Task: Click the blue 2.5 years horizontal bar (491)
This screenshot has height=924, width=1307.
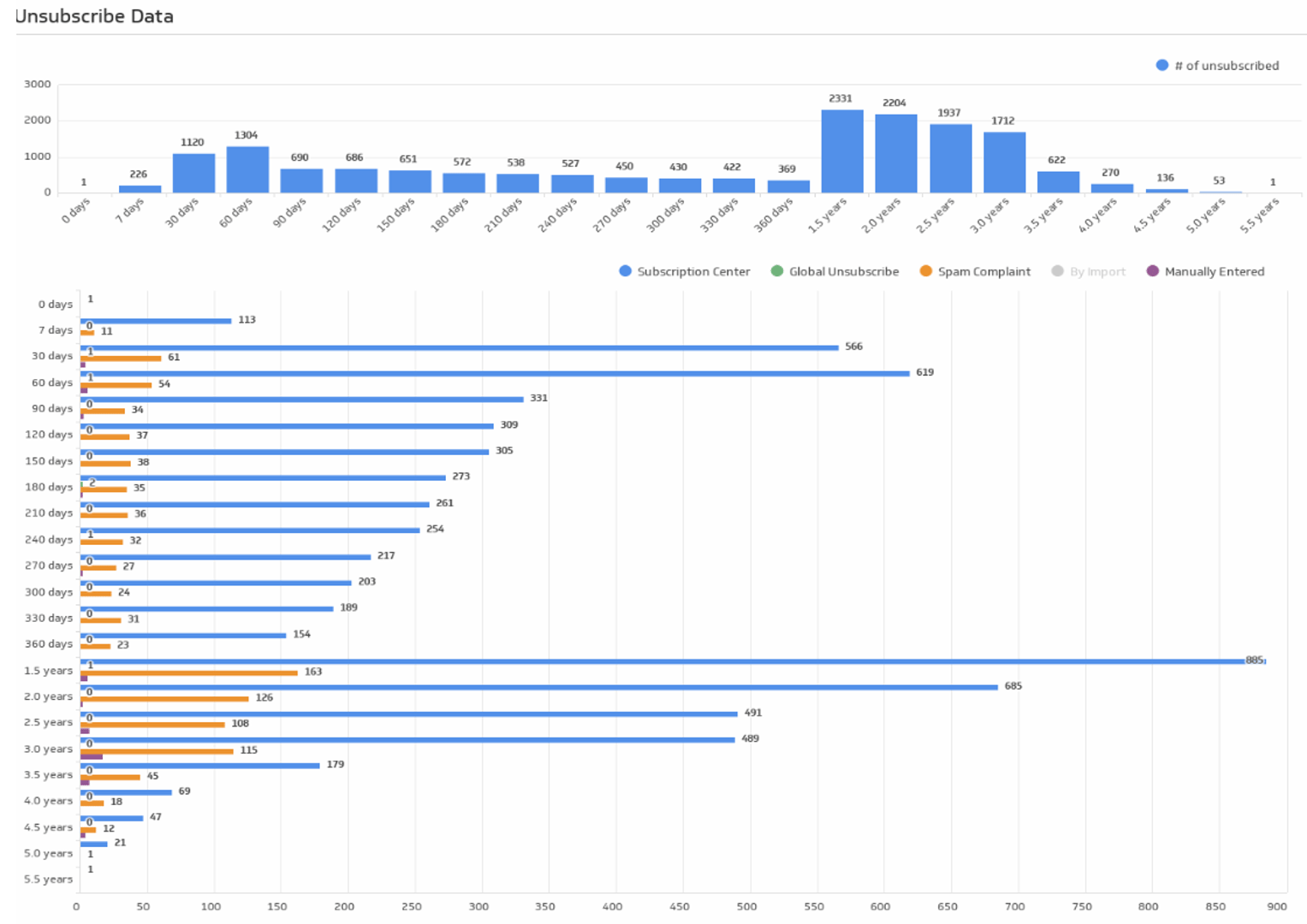Action: [x=409, y=714]
